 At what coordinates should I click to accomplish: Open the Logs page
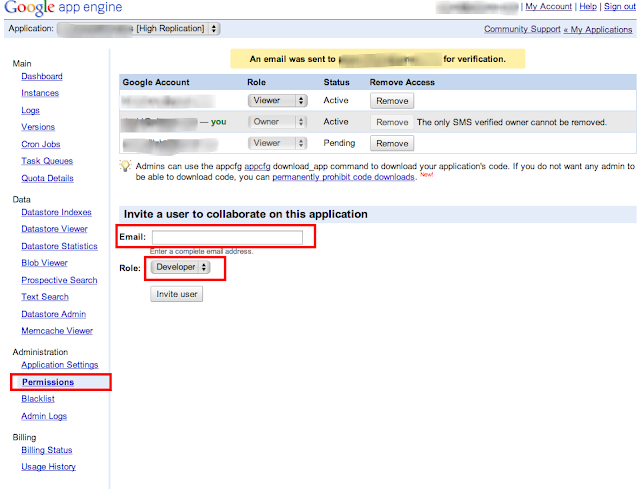[30, 110]
